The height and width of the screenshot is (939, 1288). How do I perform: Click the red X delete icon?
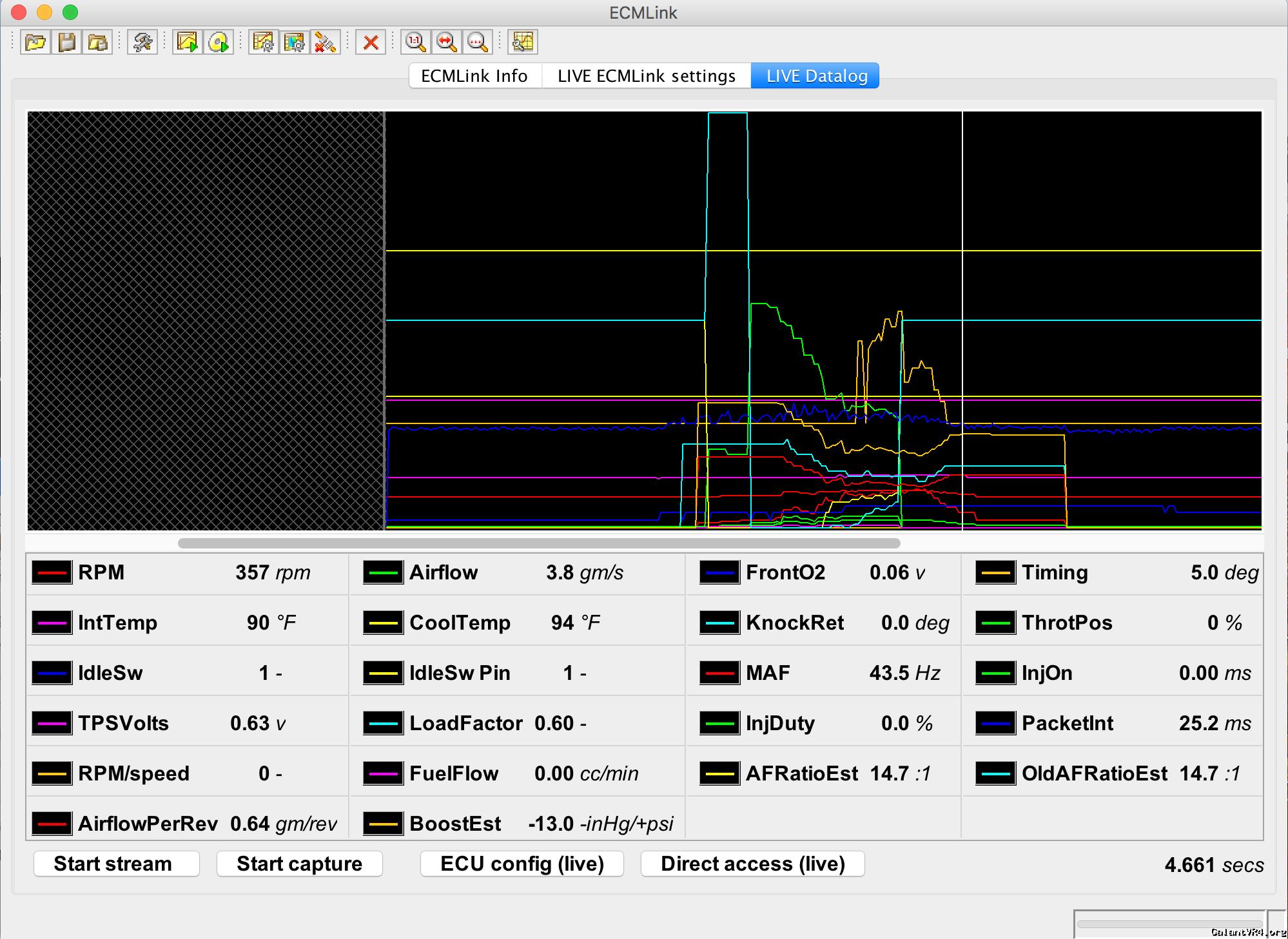point(371,43)
